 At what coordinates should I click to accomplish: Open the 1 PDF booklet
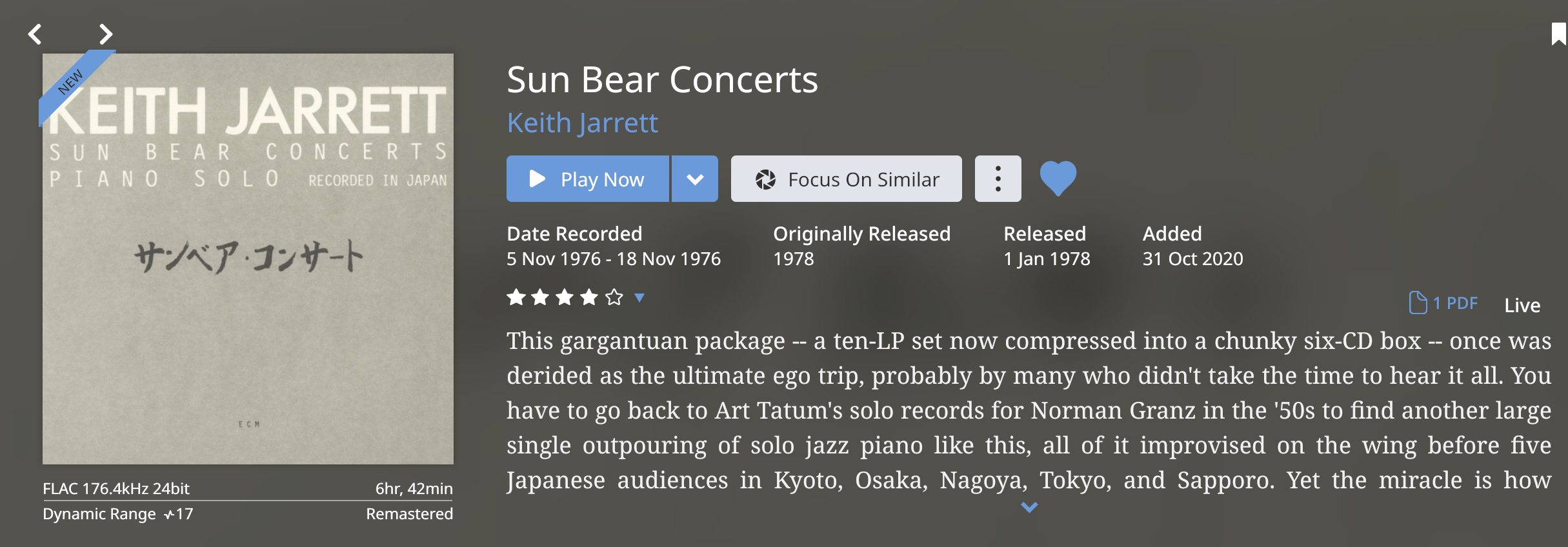[x=1443, y=303]
